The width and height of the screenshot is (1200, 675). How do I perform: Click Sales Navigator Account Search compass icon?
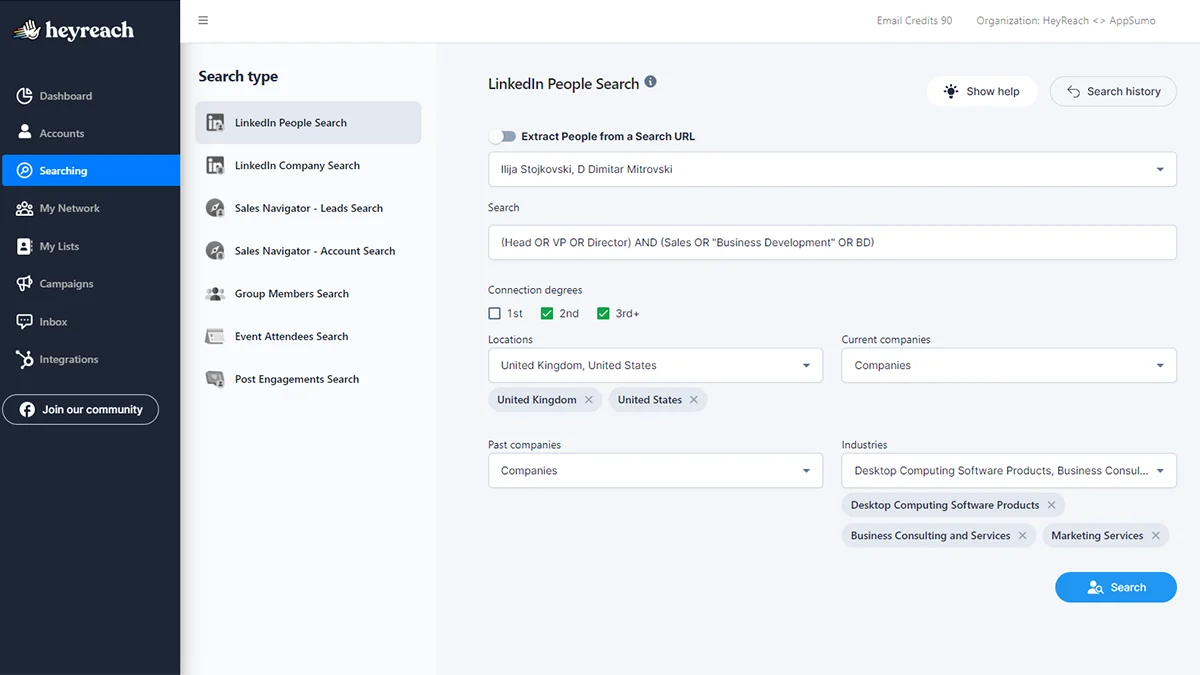click(215, 251)
